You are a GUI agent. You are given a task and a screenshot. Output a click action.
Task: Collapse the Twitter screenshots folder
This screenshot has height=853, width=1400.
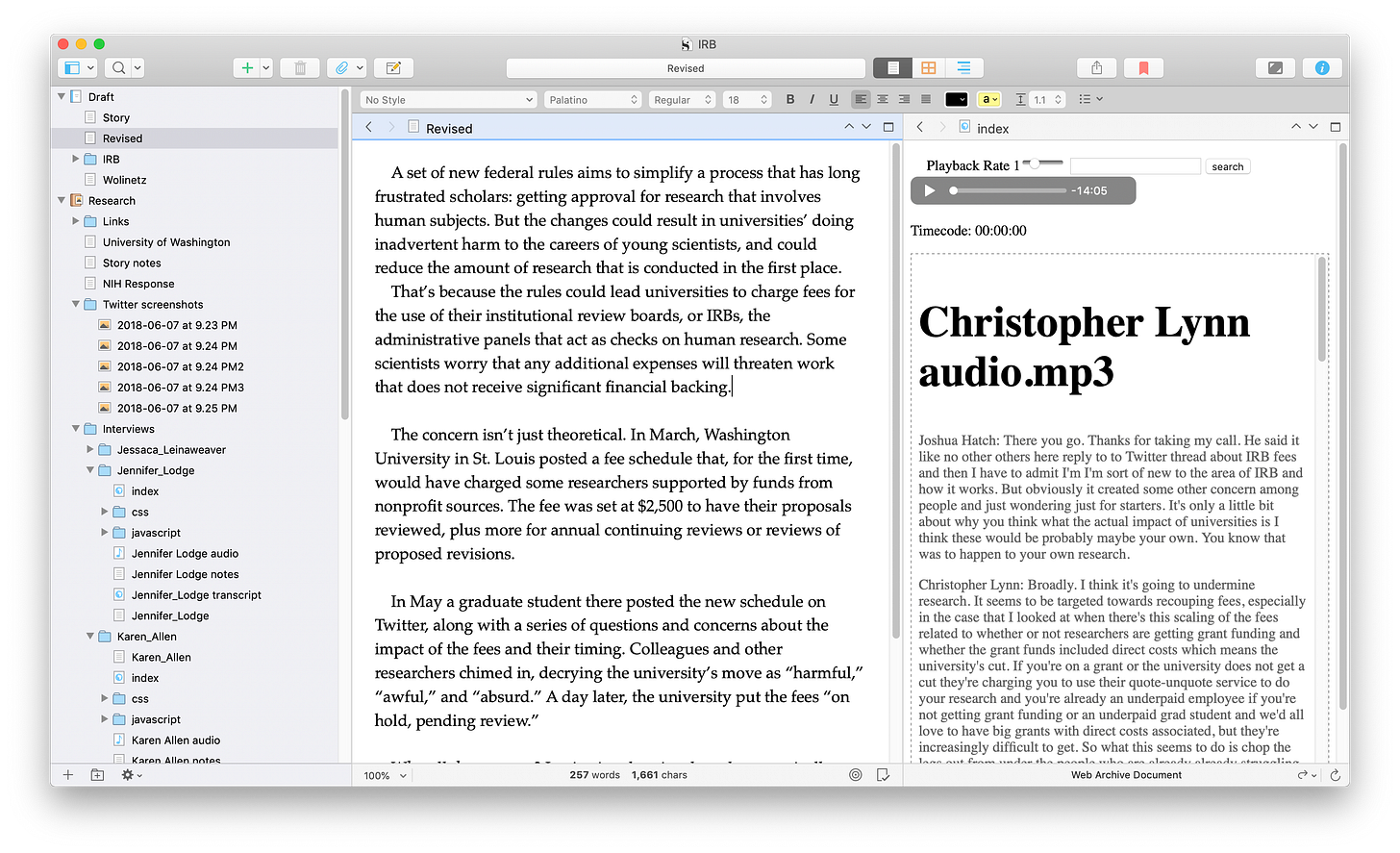(76, 304)
